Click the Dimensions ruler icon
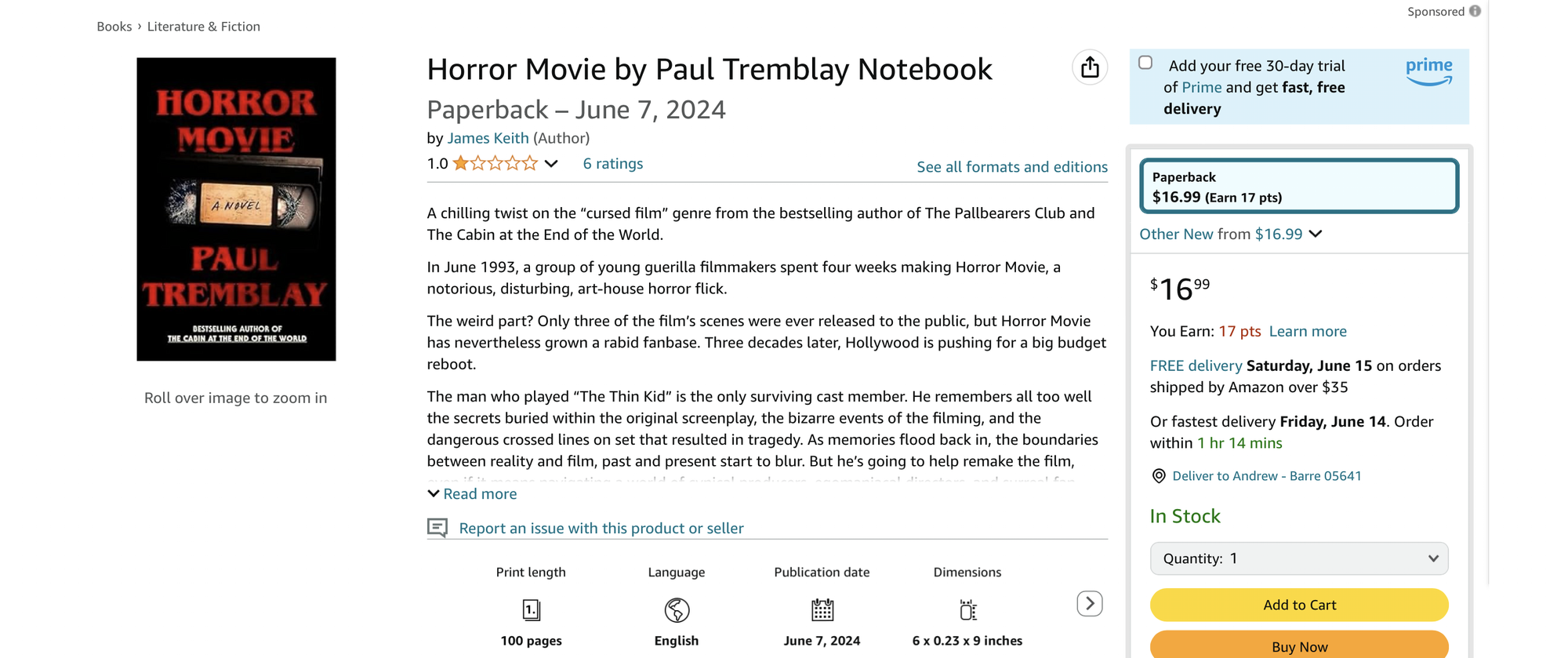This screenshot has width=1568, height=658. tap(967, 609)
